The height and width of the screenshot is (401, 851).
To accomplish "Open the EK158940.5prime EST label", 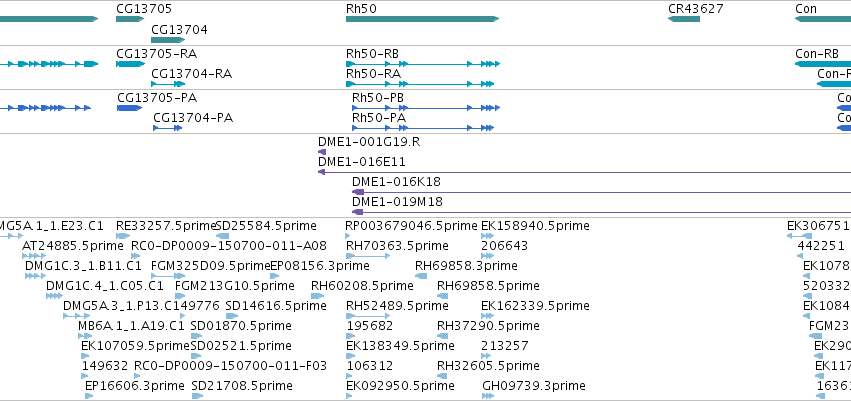I will tap(535, 226).
